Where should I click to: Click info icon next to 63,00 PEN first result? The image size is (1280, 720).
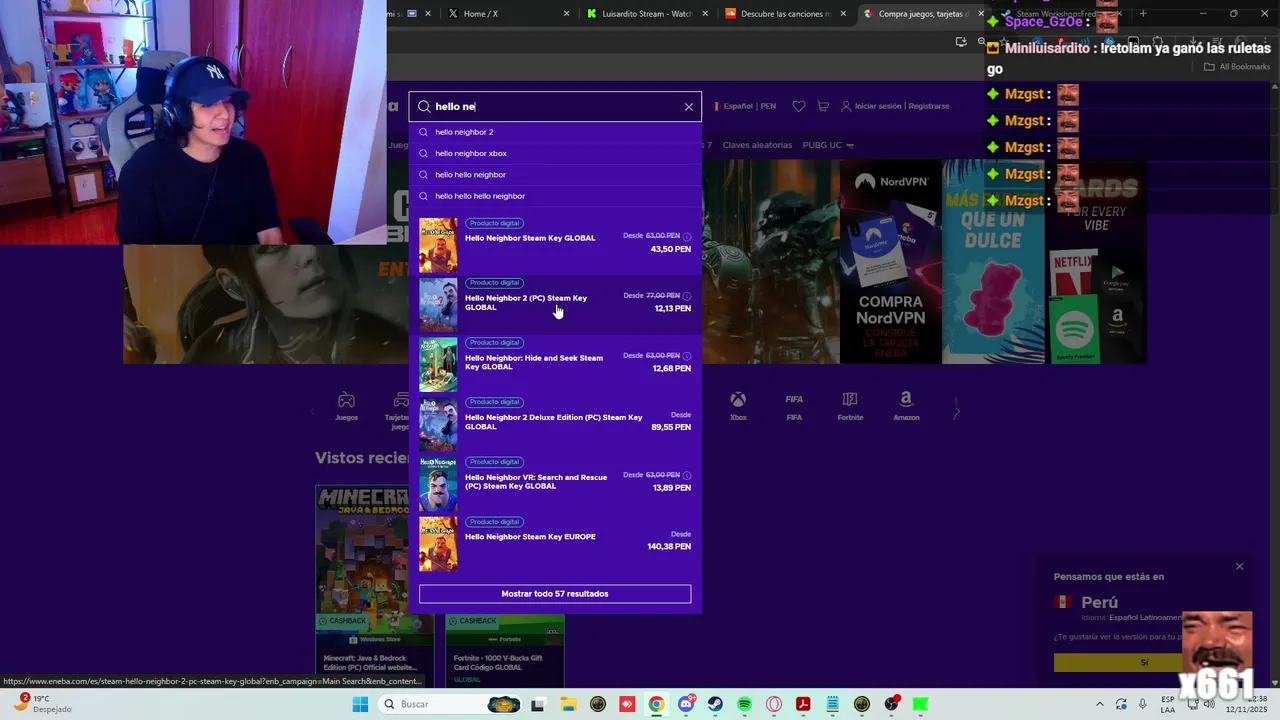pyautogui.click(x=687, y=236)
